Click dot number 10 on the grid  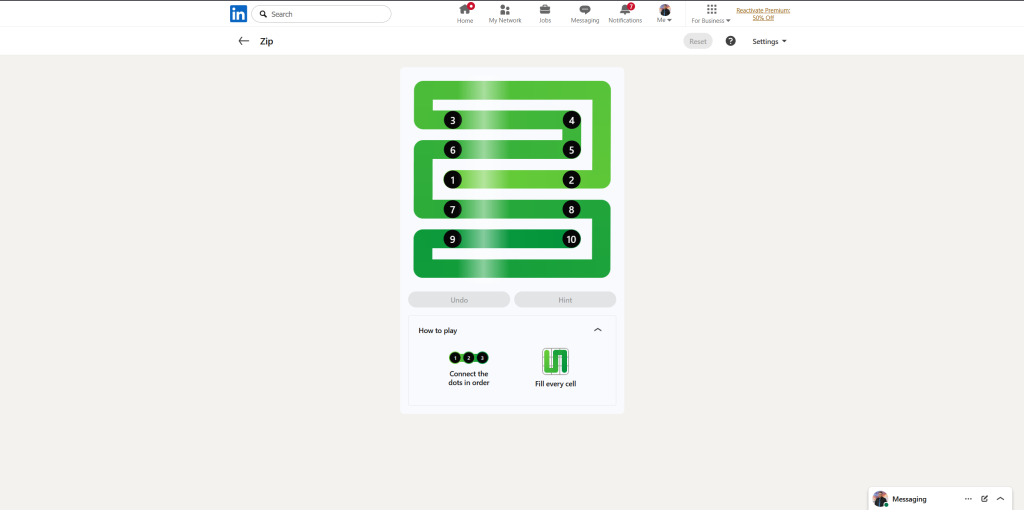pos(571,239)
